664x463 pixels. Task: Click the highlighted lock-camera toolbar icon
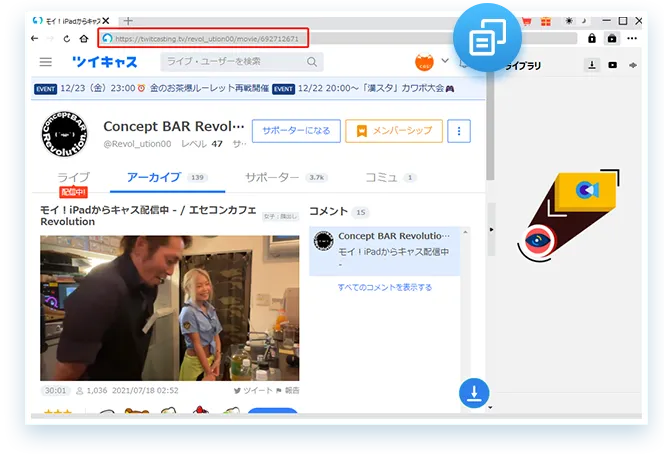point(612,39)
